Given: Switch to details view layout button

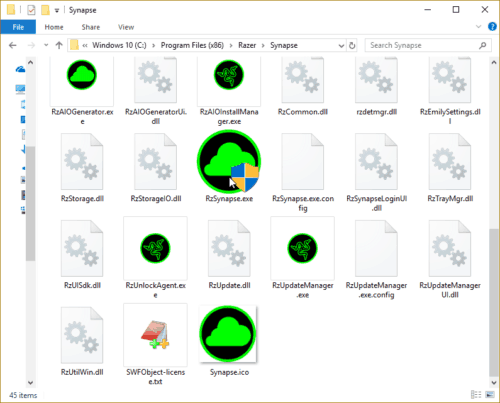Looking at the screenshot, I should pos(476,395).
